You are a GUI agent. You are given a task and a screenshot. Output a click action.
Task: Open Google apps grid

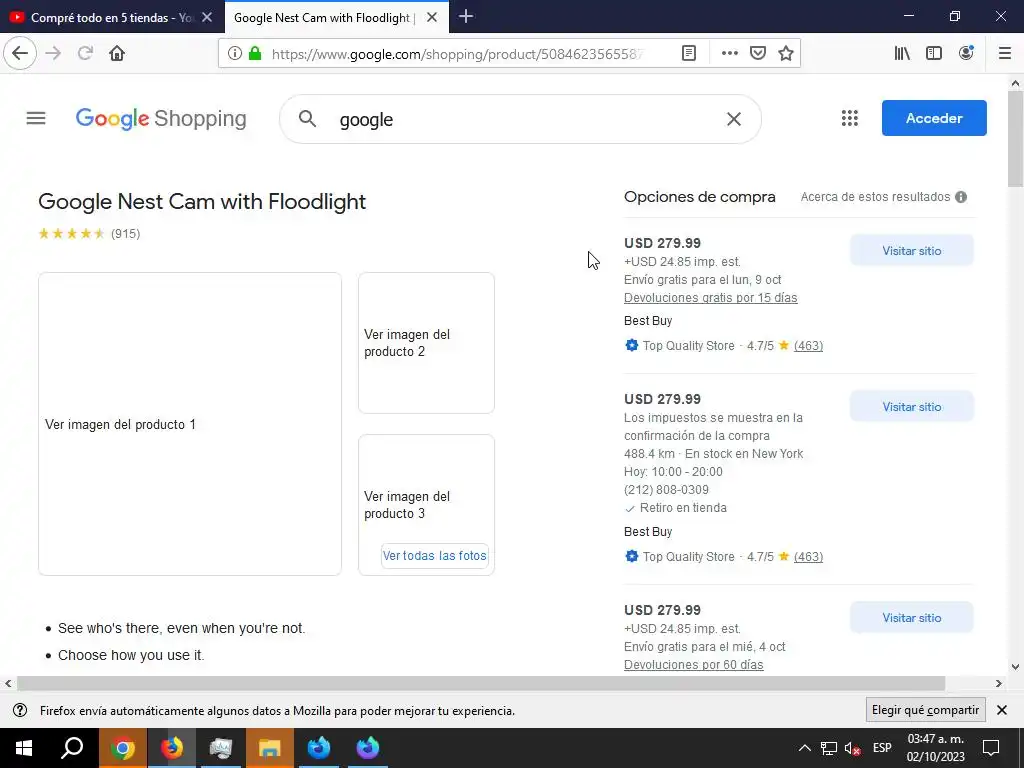tap(849, 118)
